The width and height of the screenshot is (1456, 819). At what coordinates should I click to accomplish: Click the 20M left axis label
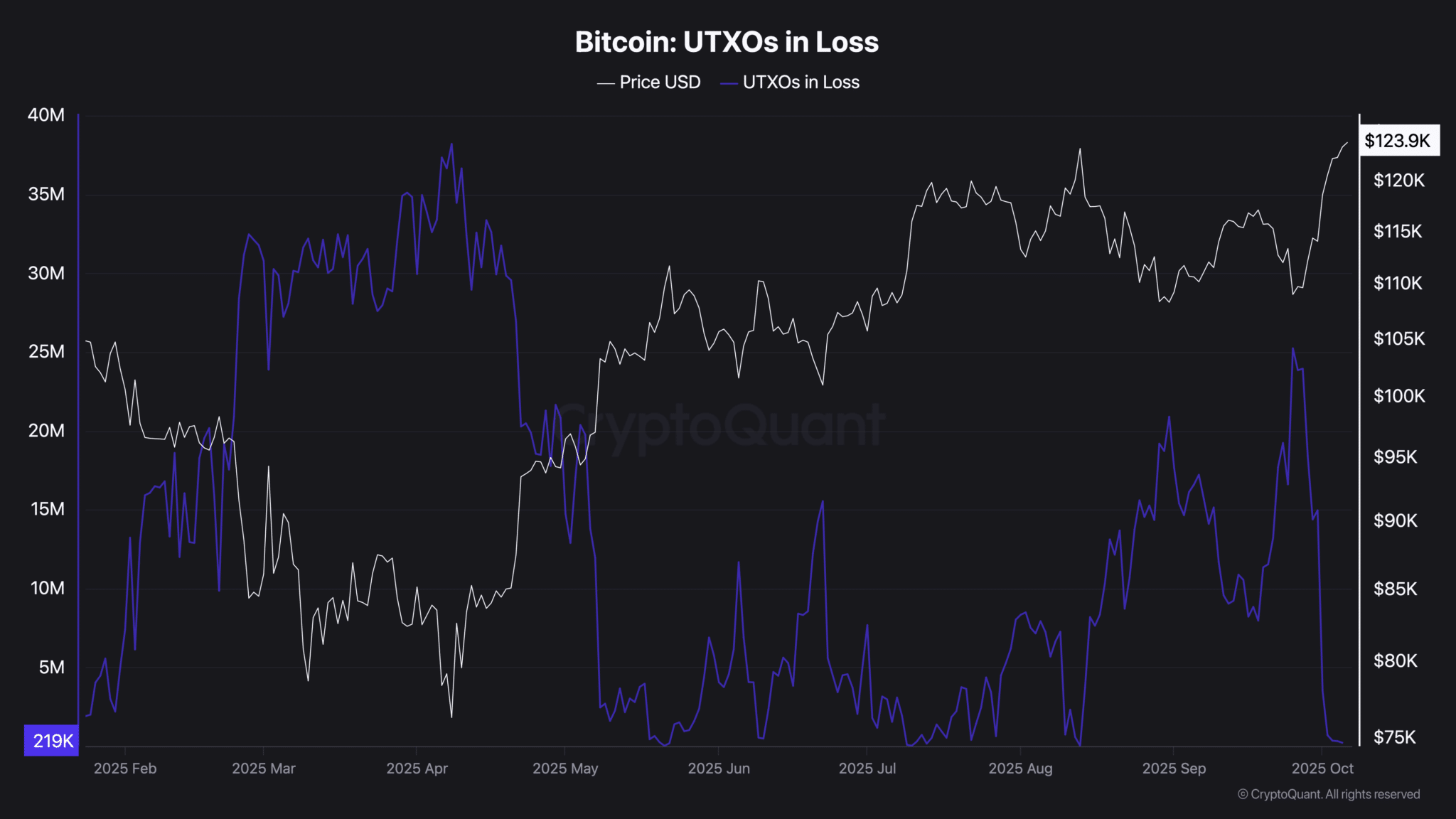click(46, 431)
